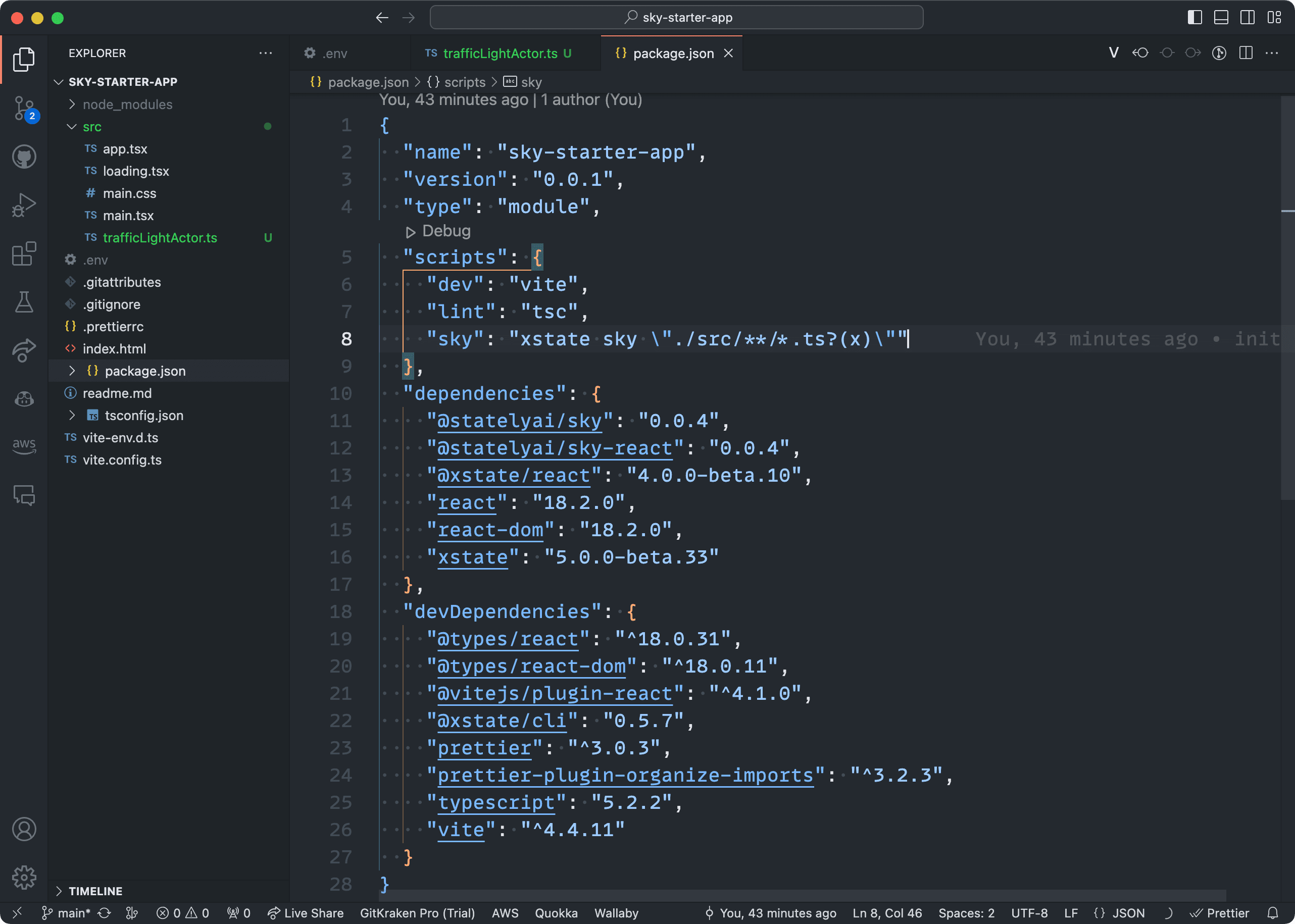
Task: Open the Run and Debug panel
Action: (x=24, y=205)
